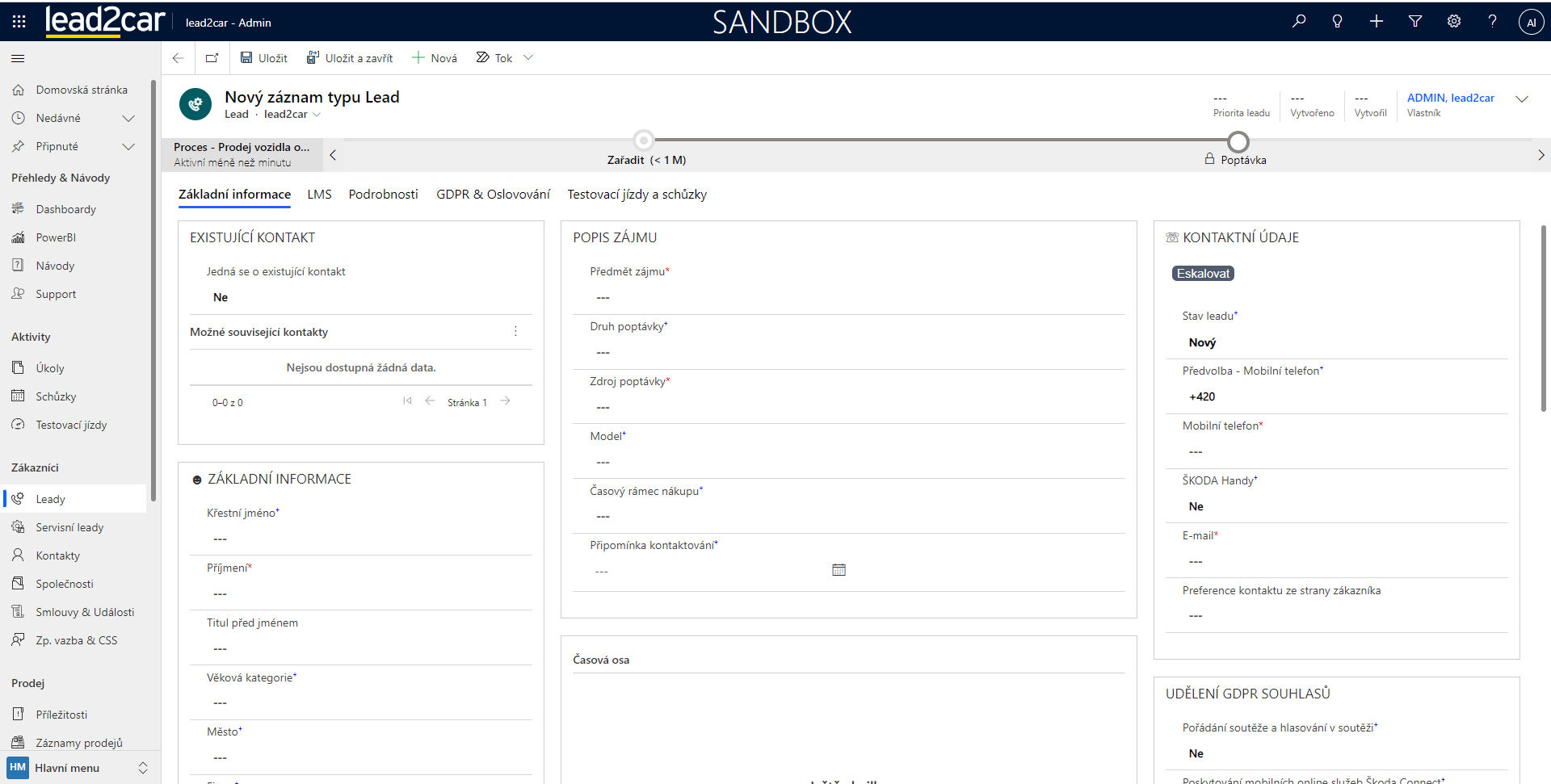Click the question mark help icon
Image resolution: width=1551 pixels, height=784 pixels.
coord(1492,22)
